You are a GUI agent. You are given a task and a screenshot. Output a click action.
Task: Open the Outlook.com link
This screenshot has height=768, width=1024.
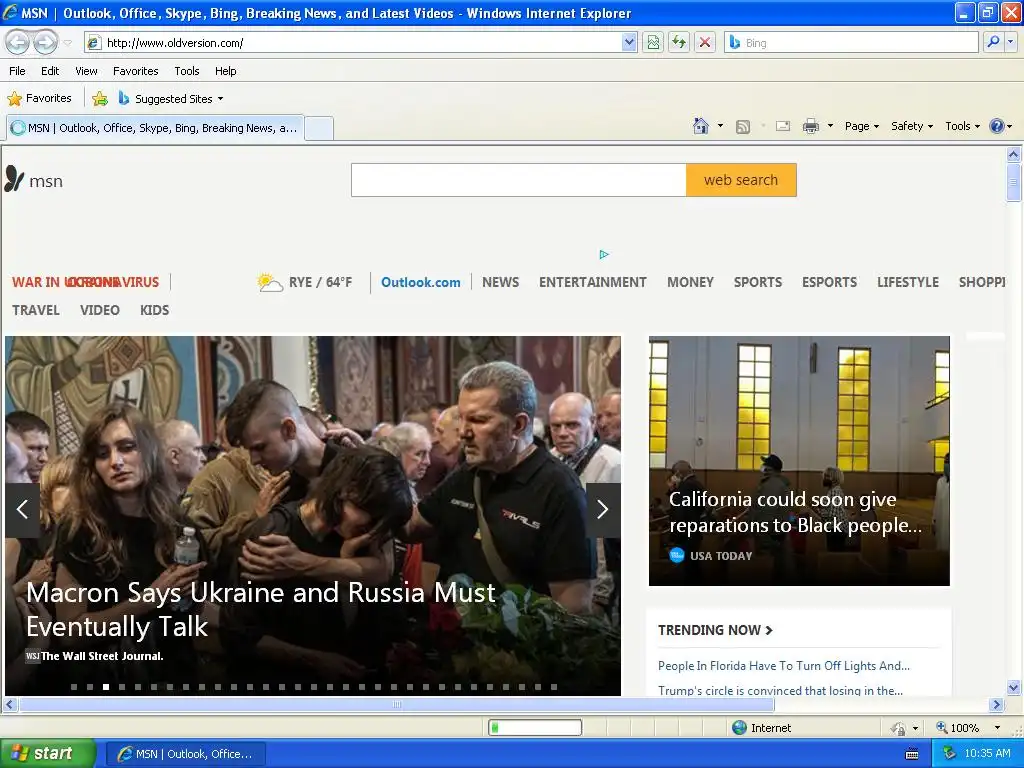(421, 282)
